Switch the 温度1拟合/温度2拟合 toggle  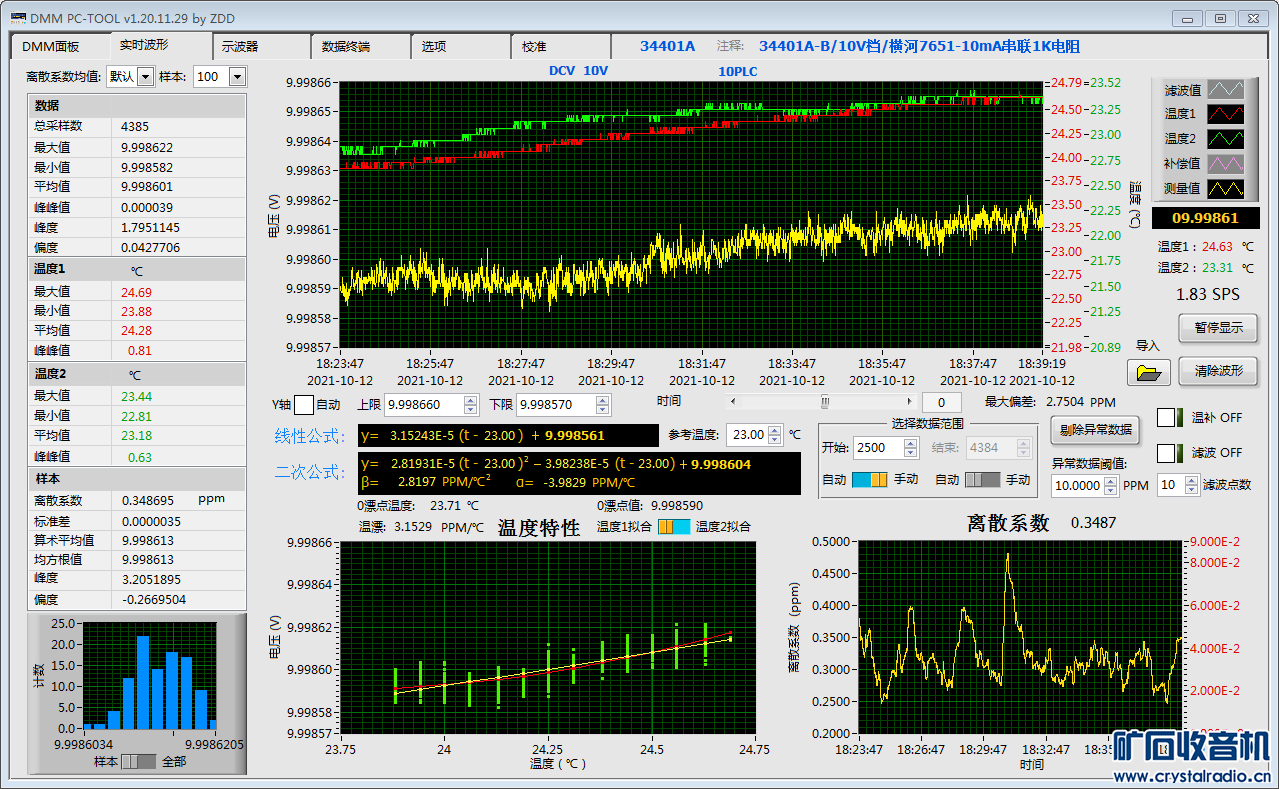click(673, 526)
